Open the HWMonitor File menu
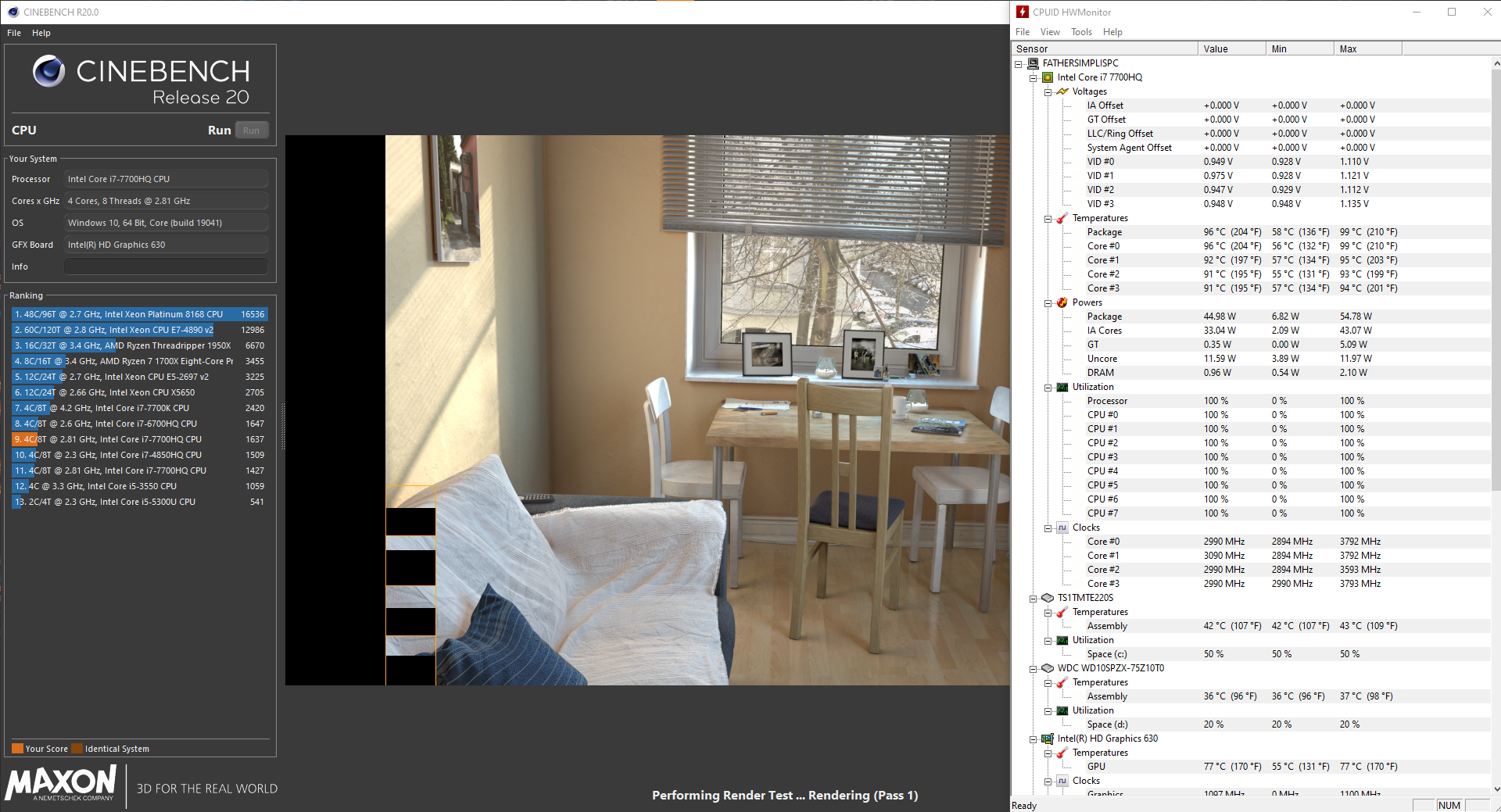The height and width of the screenshot is (812, 1501). (1023, 32)
